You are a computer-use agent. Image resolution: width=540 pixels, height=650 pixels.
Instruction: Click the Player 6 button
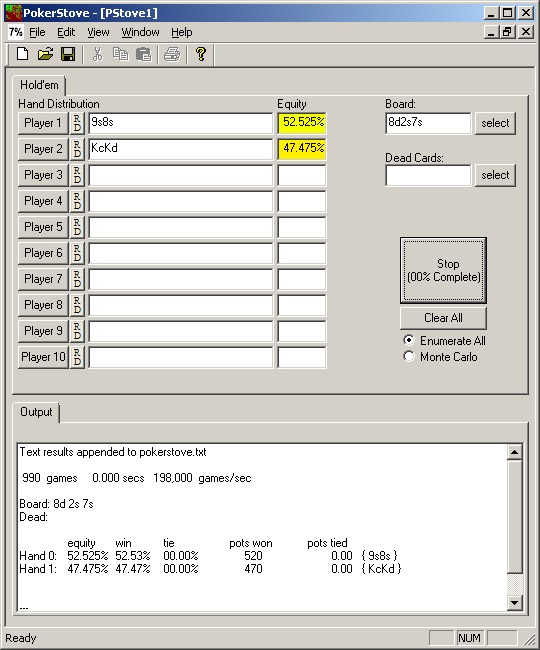point(43,253)
